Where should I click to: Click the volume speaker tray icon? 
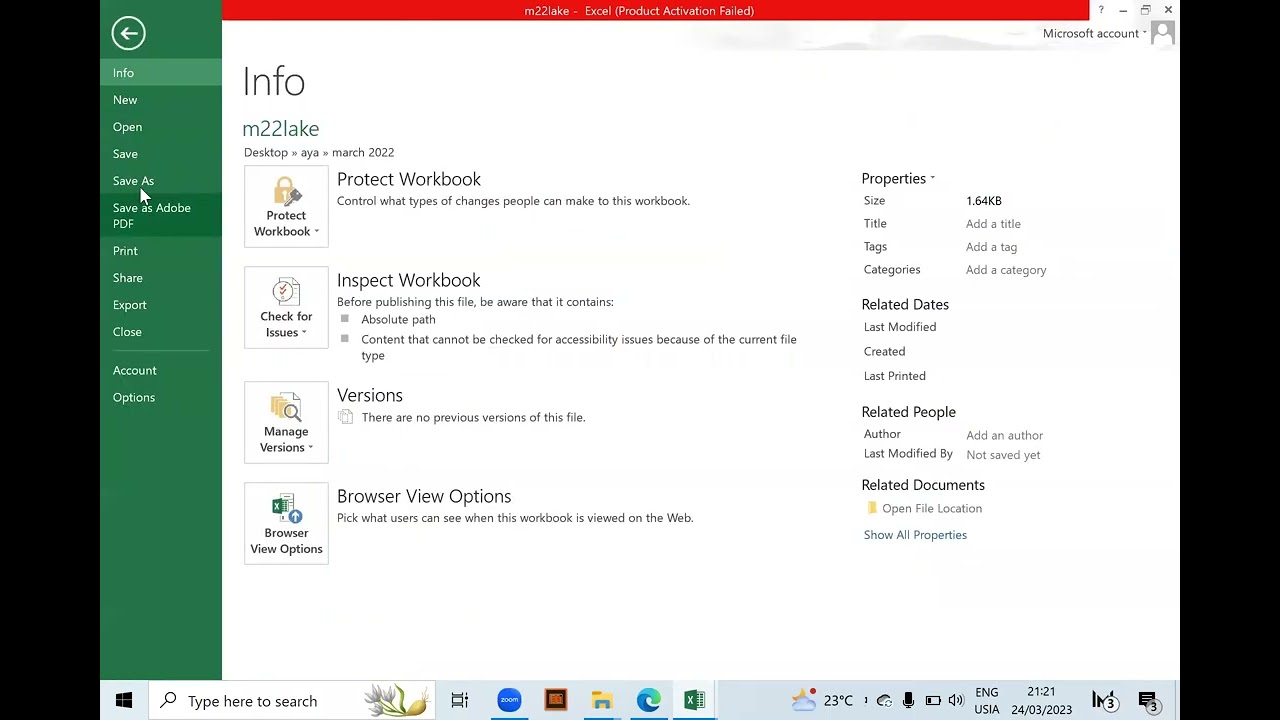956,701
